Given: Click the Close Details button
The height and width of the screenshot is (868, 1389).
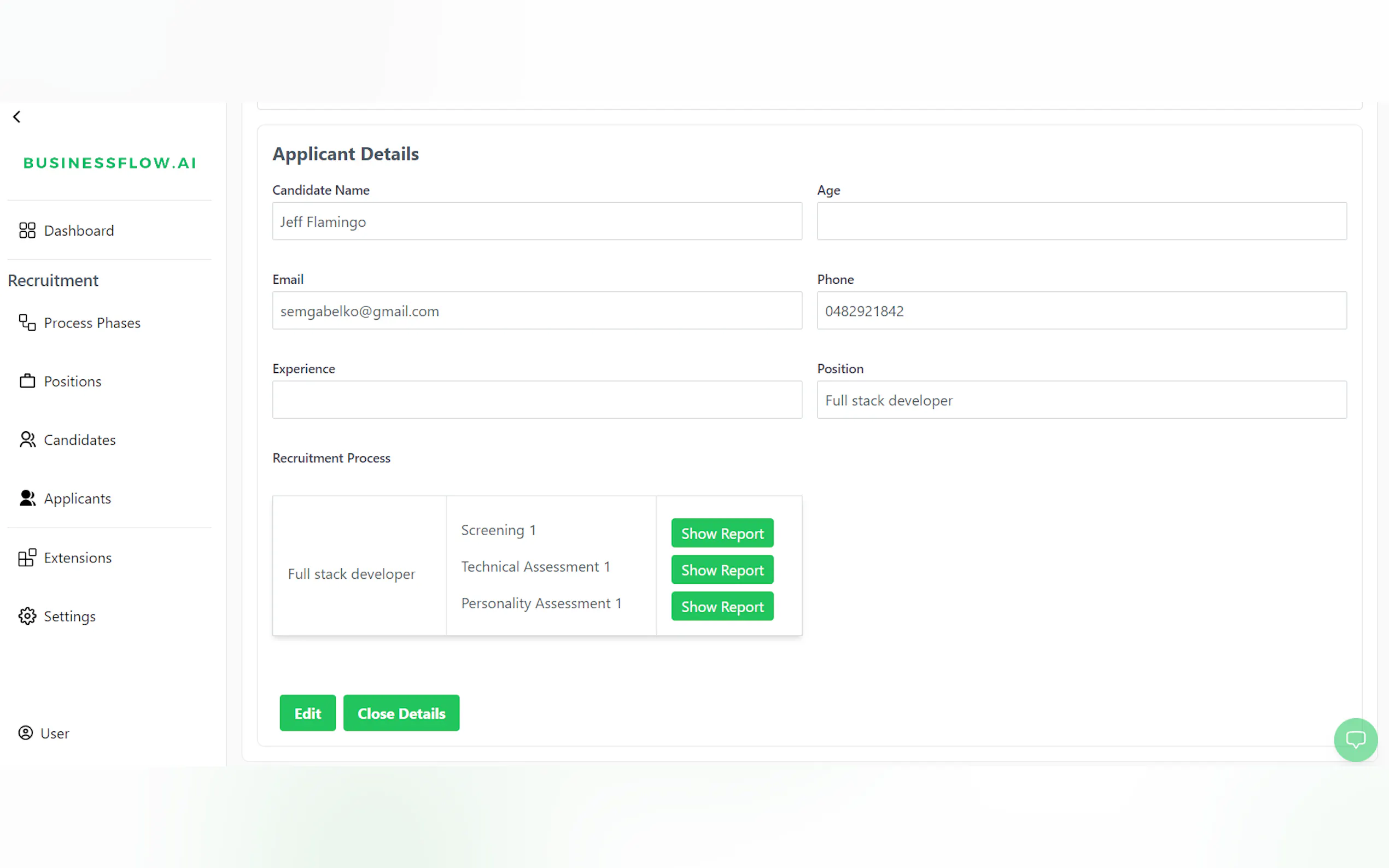Looking at the screenshot, I should 401,713.
